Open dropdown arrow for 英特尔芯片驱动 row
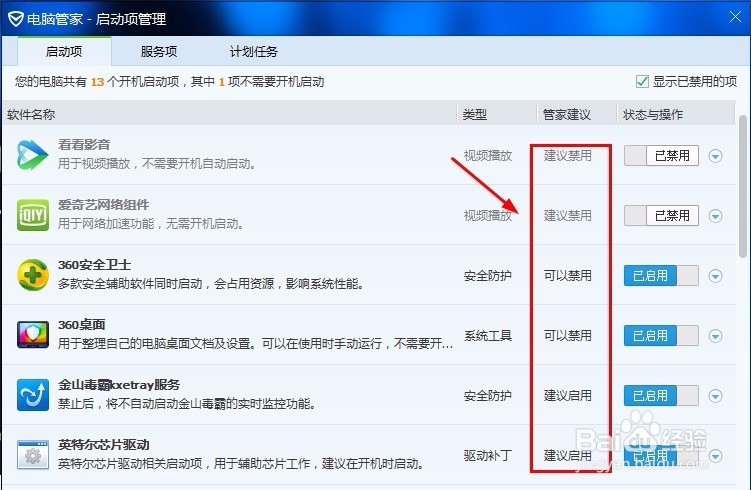 716,456
